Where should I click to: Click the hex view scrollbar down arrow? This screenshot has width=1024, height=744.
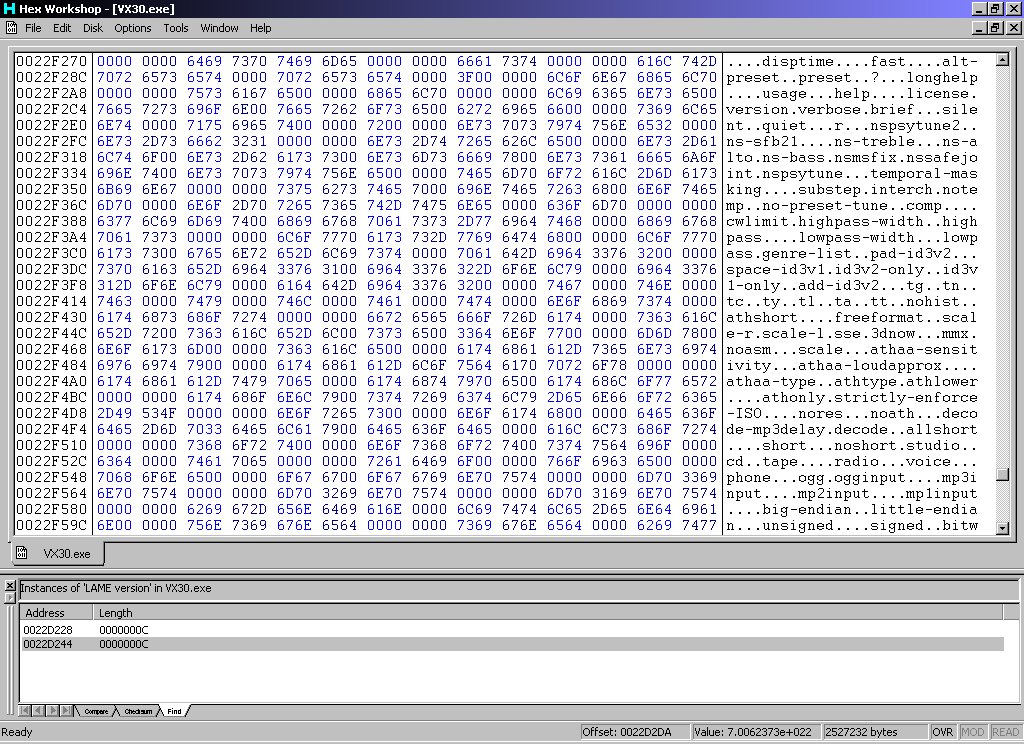tap(1002, 528)
